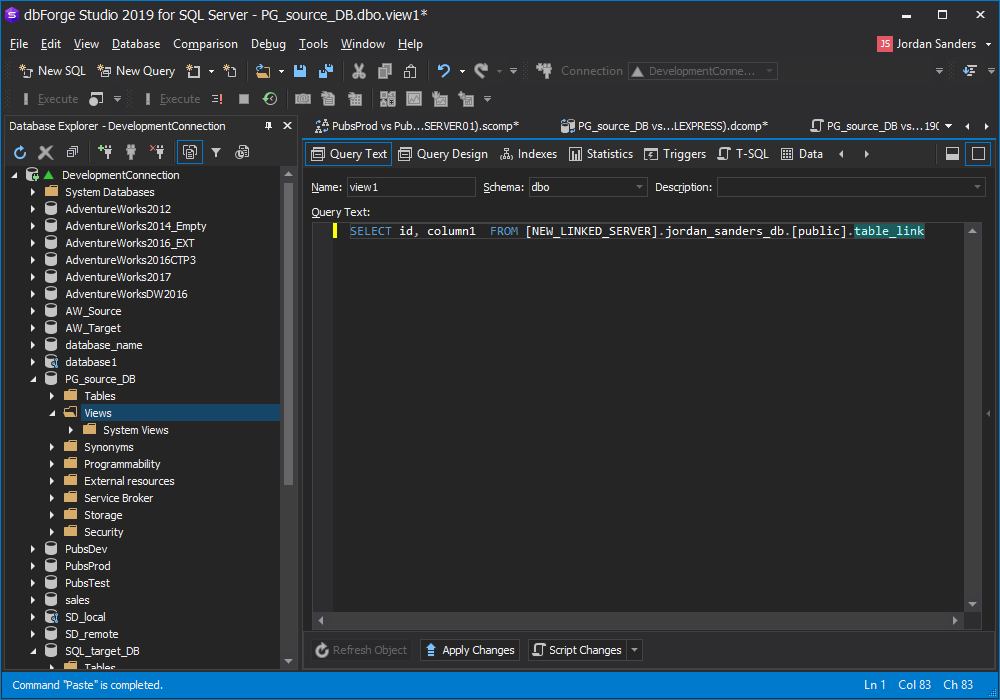Image resolution: width=1000 pixels, height=700 pixels.
Task: Switch to the Triggers tab
Action: coord(675,154)
